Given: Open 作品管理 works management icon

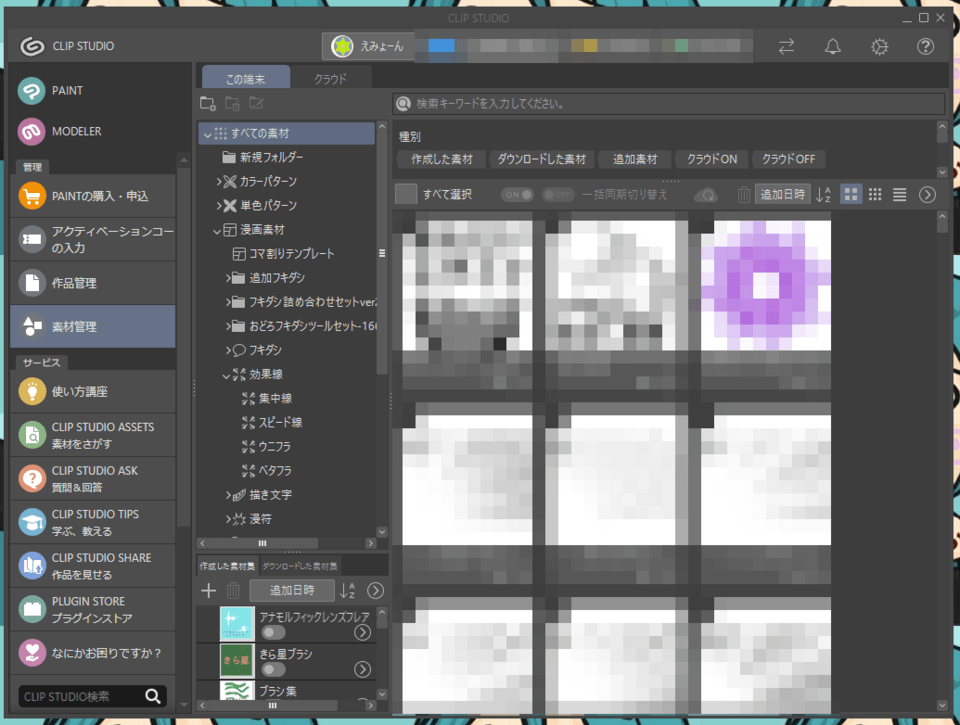Looking at the screenshot, I should pyautogui.click(x=32, y=283).
